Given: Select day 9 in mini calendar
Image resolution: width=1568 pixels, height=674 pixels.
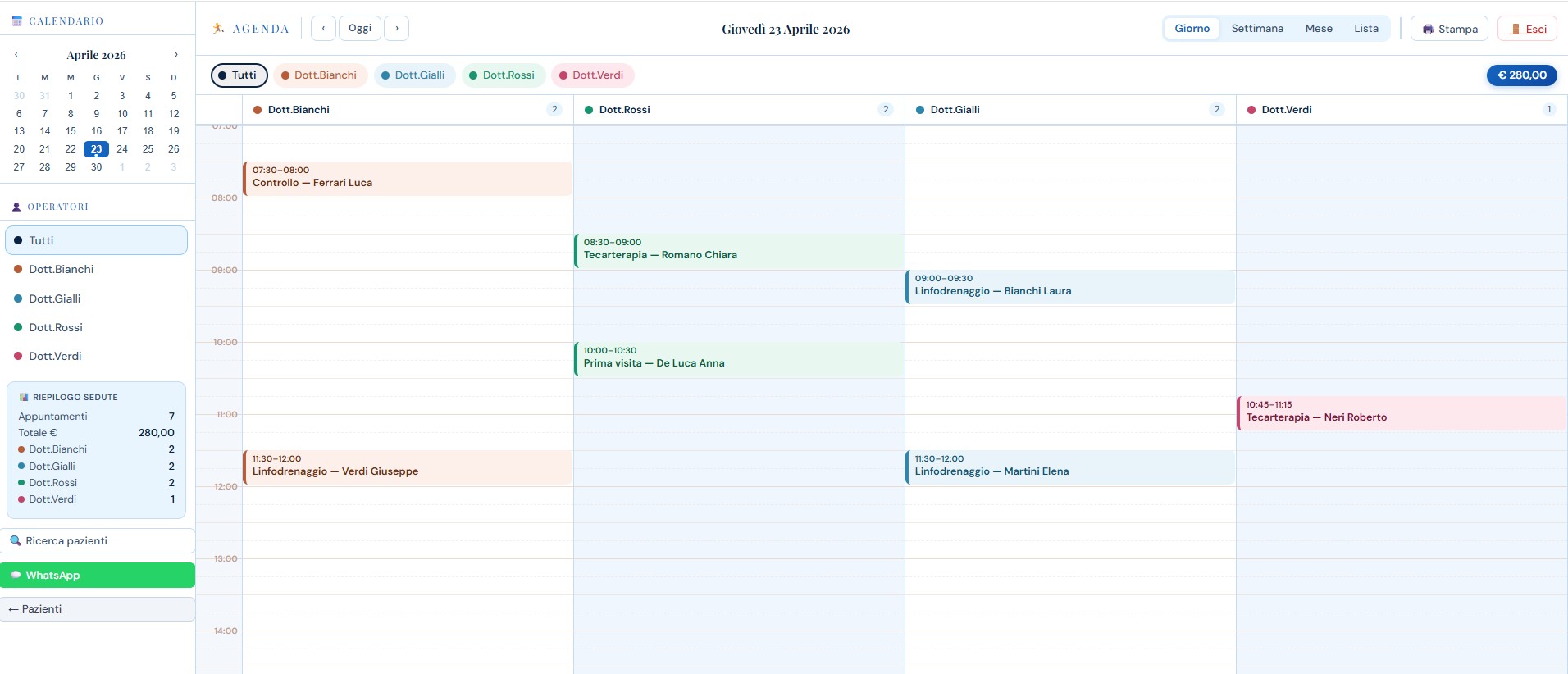Looking at the screenshot, I should click(96, 114).
